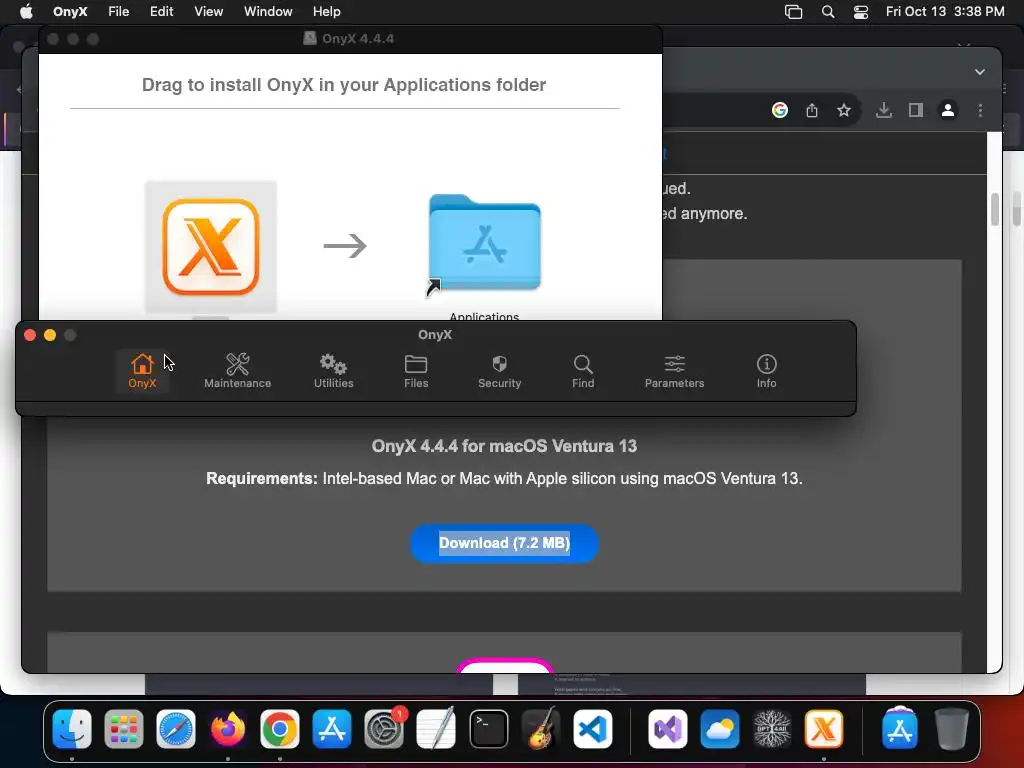Open the Window menu
1024x768 pixels.
[x=268, y=12]
